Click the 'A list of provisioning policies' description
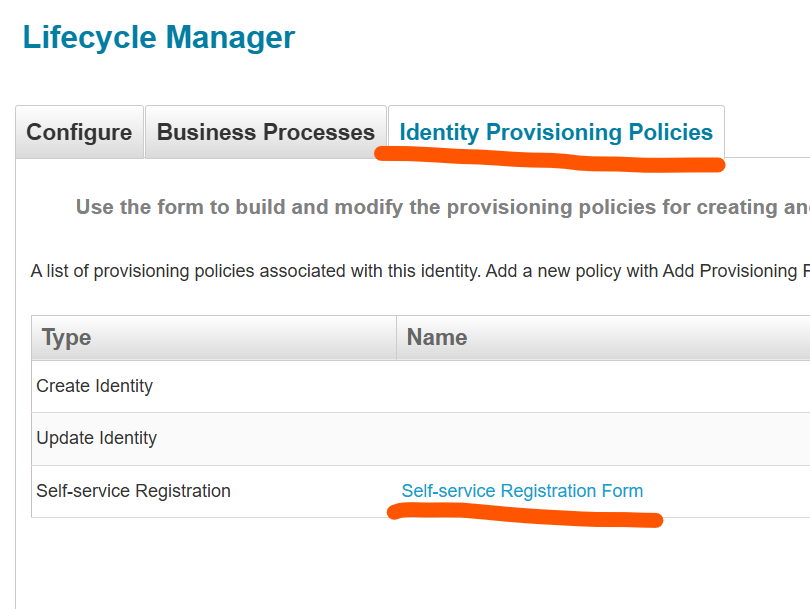 point(420,271)
